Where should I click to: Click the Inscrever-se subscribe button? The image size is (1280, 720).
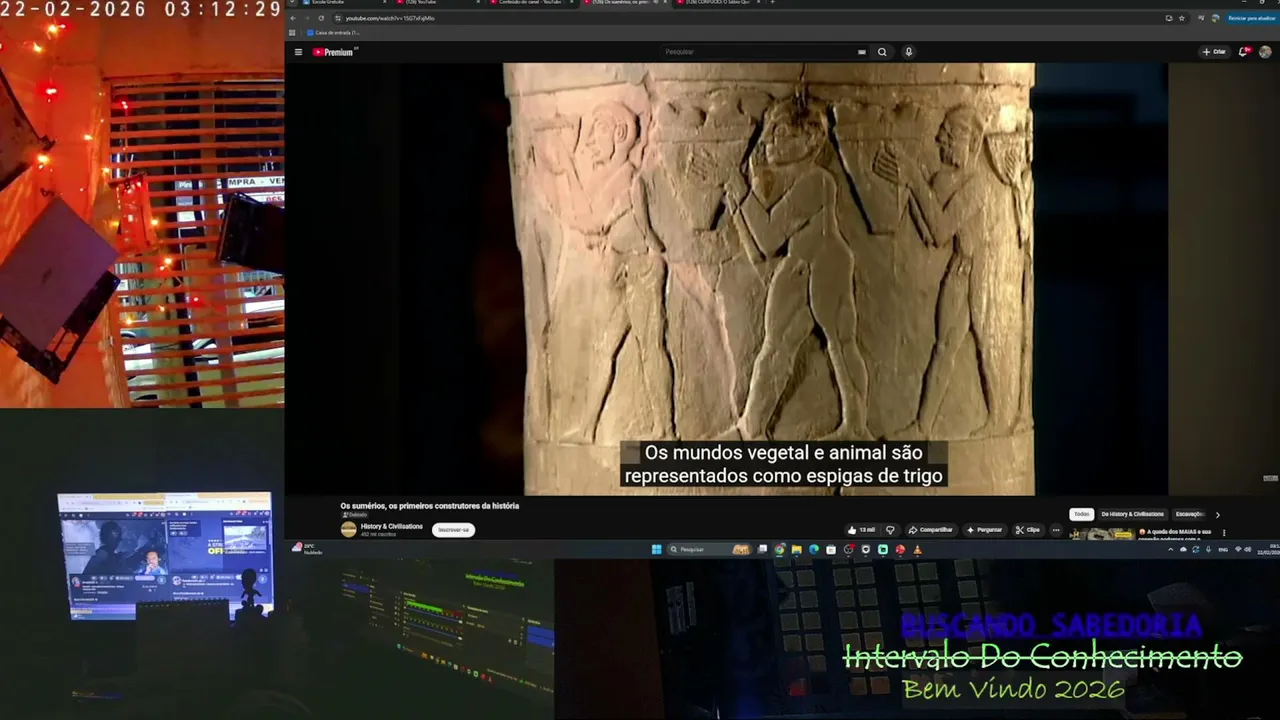point(453,530)
